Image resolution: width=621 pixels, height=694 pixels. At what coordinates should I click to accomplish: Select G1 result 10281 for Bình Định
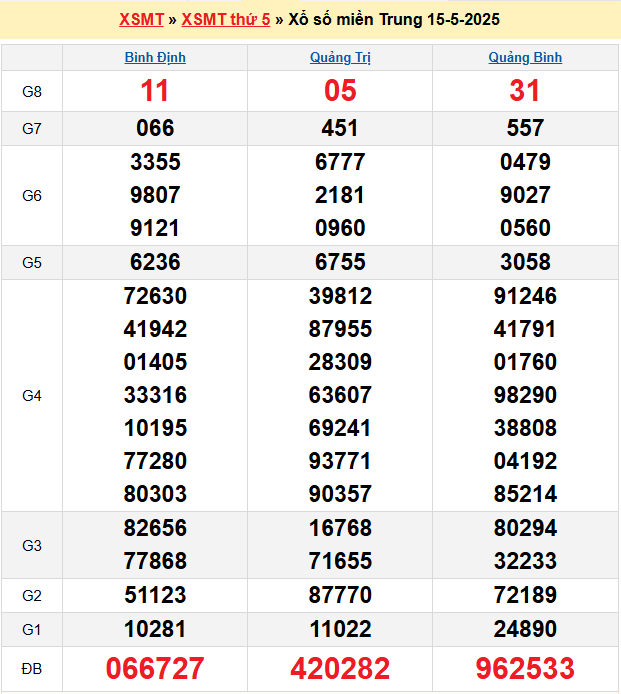pos(155,629)
